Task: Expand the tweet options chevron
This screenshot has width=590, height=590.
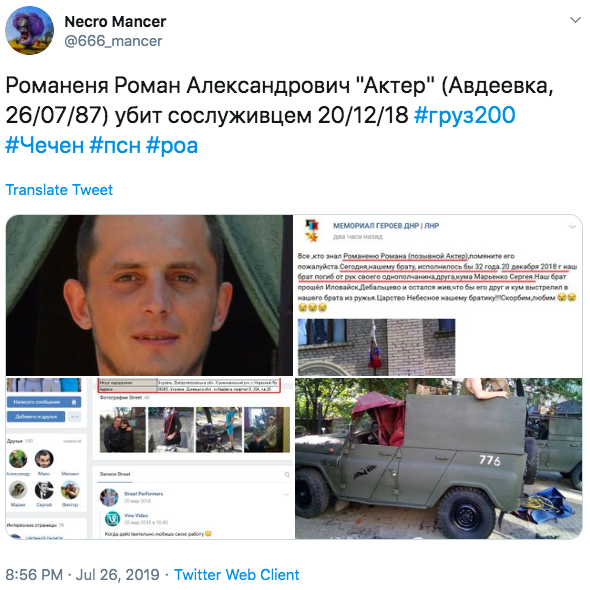Action: (x=575, y=20)
